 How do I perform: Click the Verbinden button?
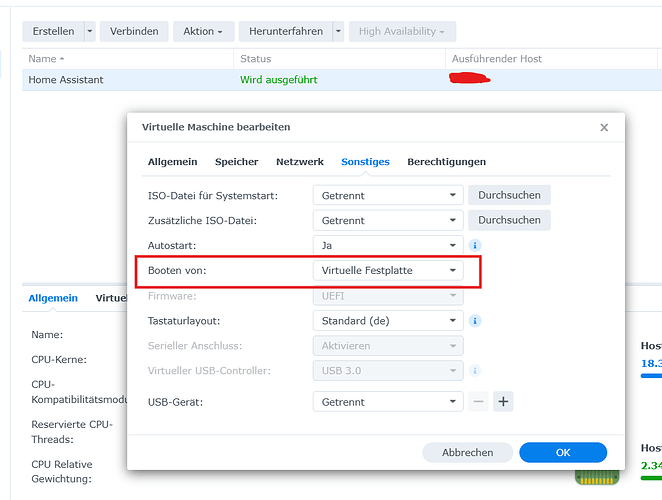point(134,31)
